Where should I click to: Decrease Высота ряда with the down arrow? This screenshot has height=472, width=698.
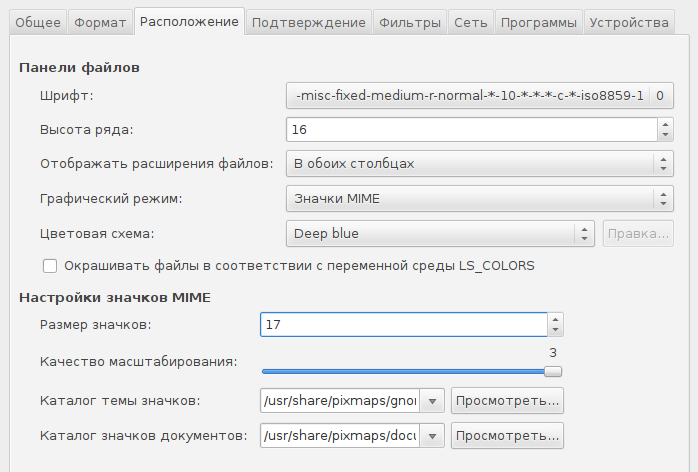(666, 135)
